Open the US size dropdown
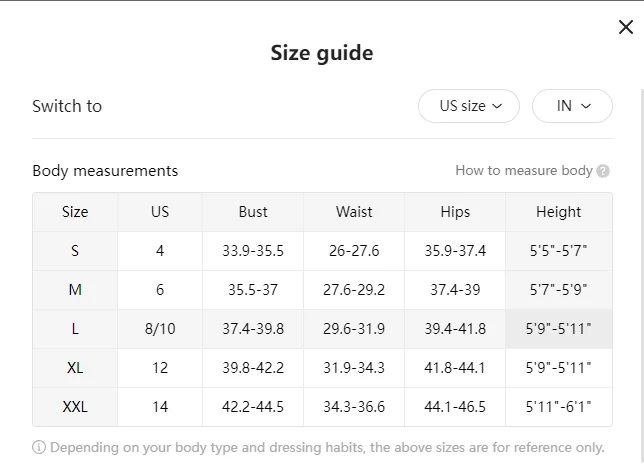 click(x=469, y=106)
